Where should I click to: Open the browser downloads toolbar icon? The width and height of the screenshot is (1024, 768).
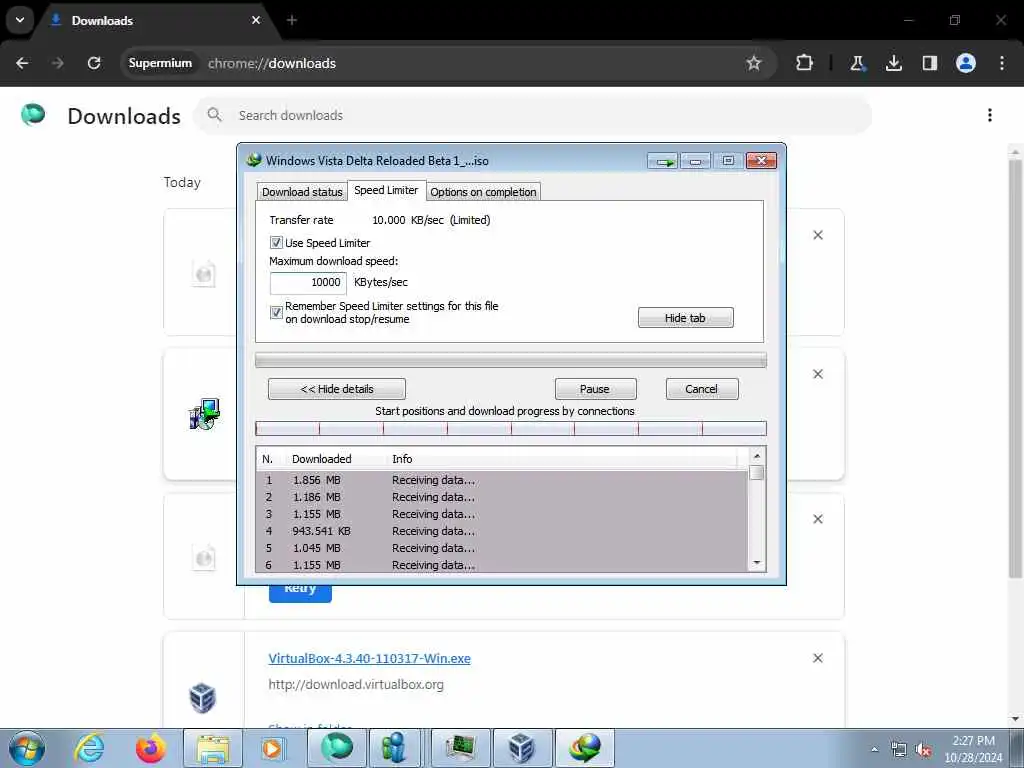(x=893, y=63)
